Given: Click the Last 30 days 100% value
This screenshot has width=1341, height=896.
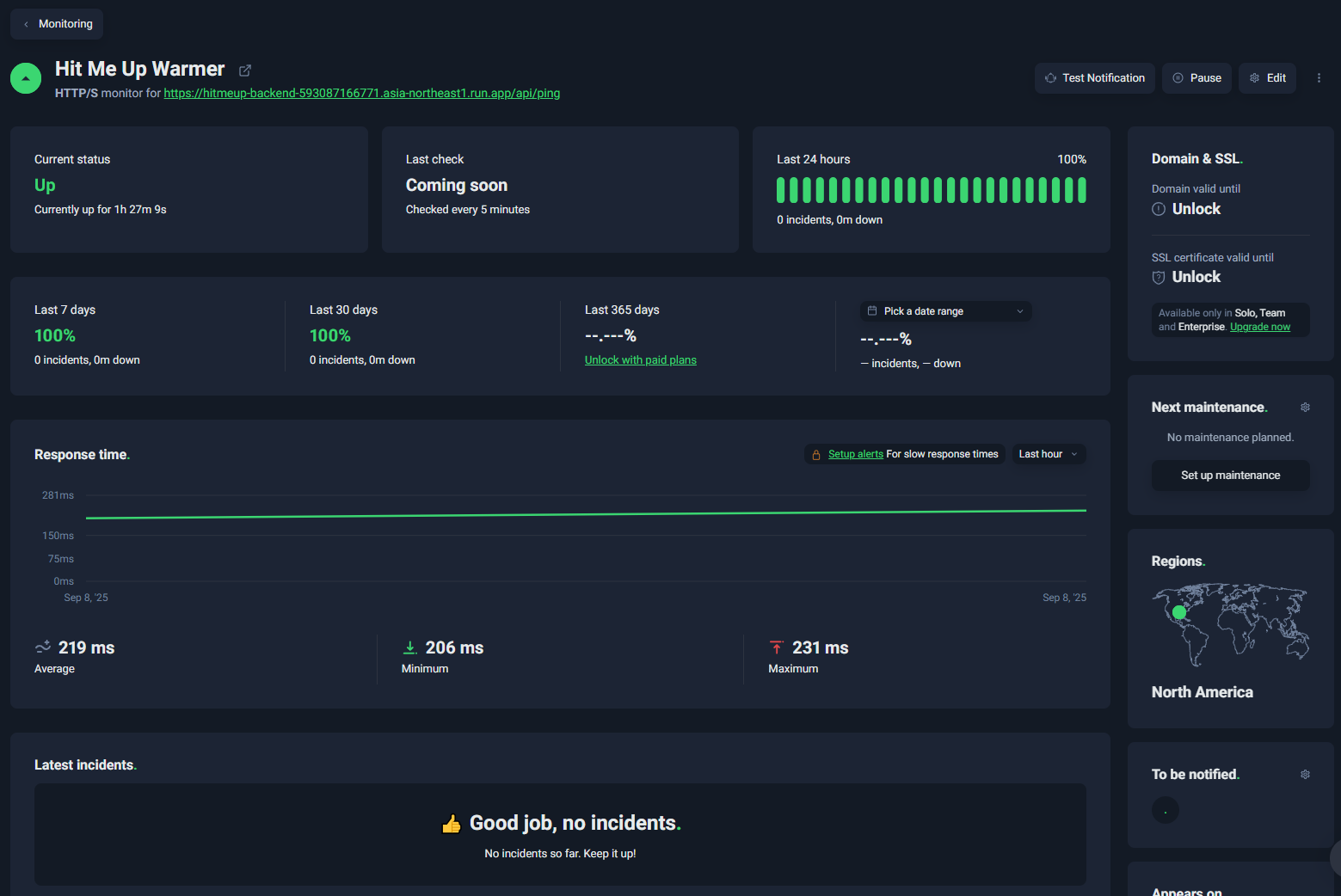Looking at the screenshot, I should click(330, 336).
